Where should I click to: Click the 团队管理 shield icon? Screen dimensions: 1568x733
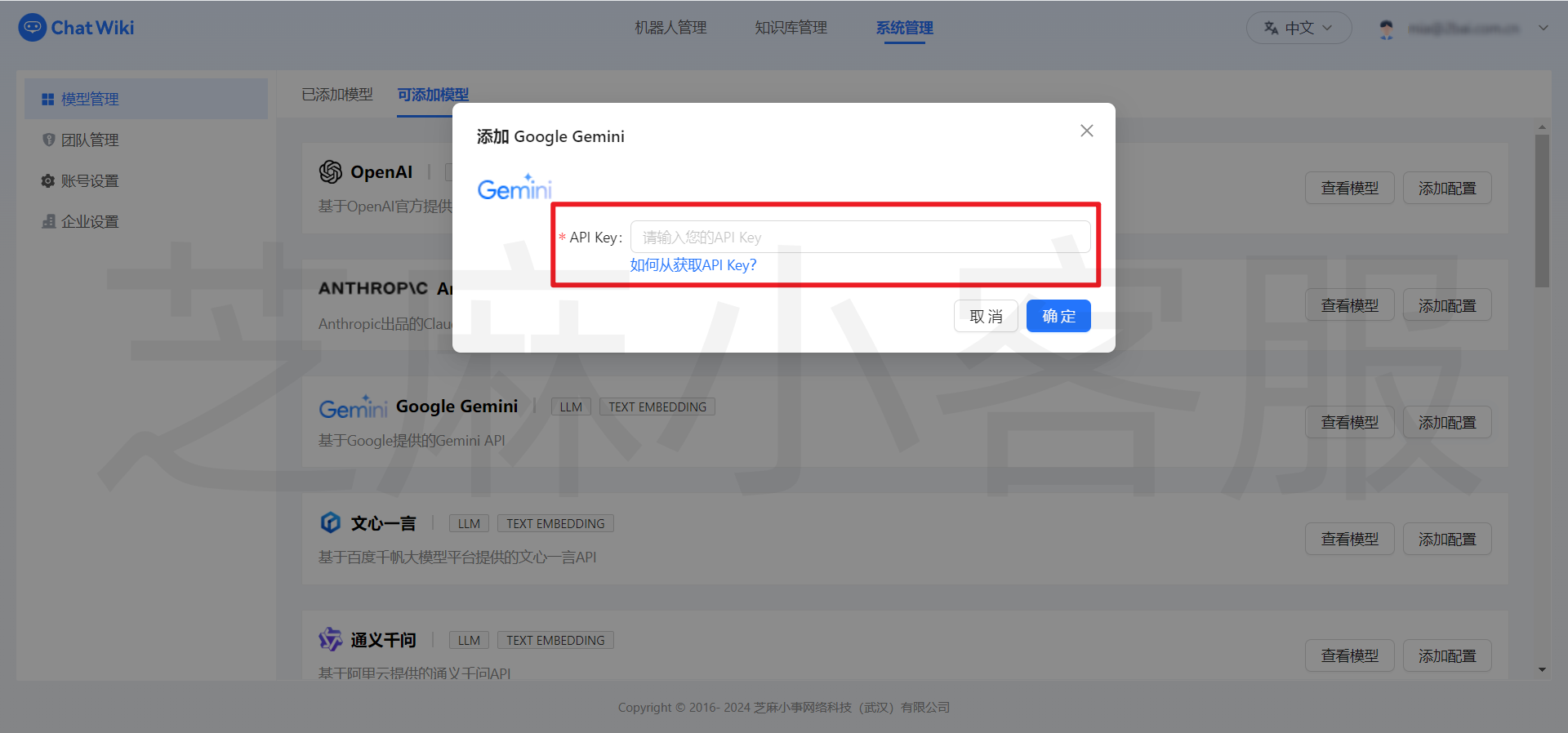click(48, 140)
